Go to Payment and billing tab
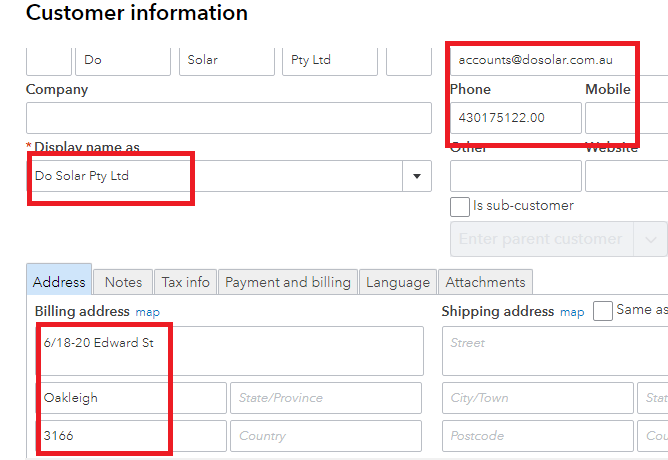The image size is (668, 460). tap(288, 282)
